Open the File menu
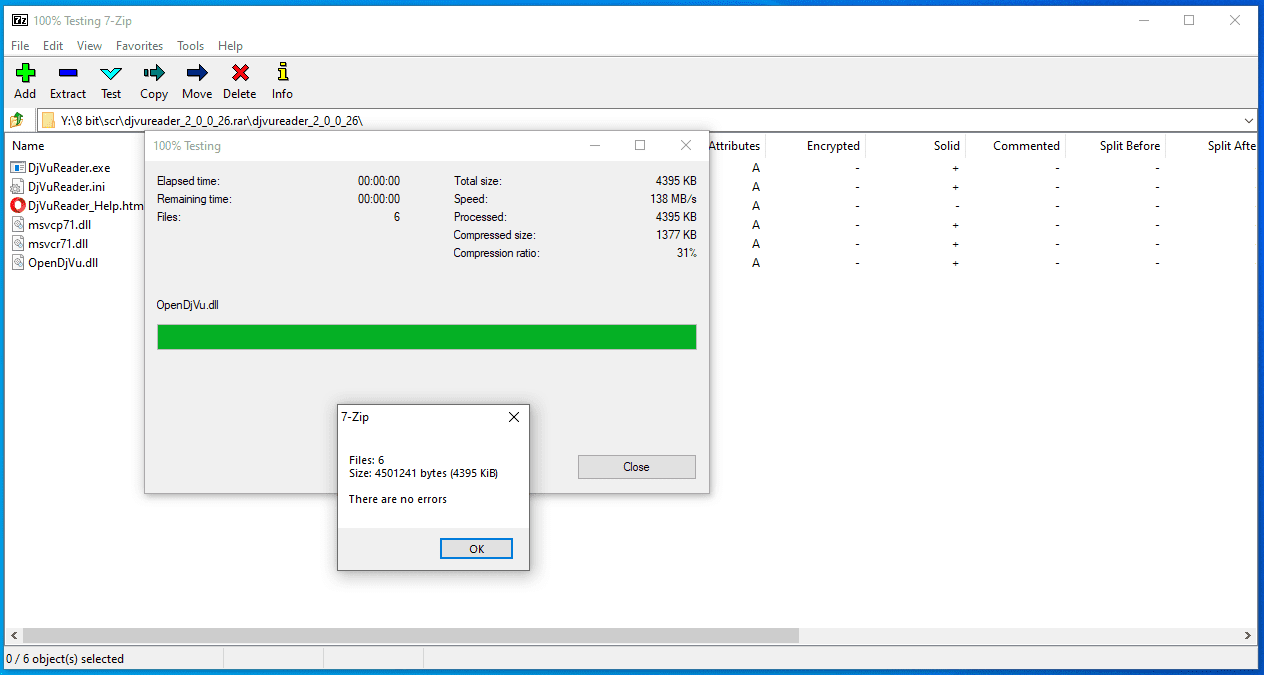The height and width of the screenshot is (675, 1264). coord(20,46)
